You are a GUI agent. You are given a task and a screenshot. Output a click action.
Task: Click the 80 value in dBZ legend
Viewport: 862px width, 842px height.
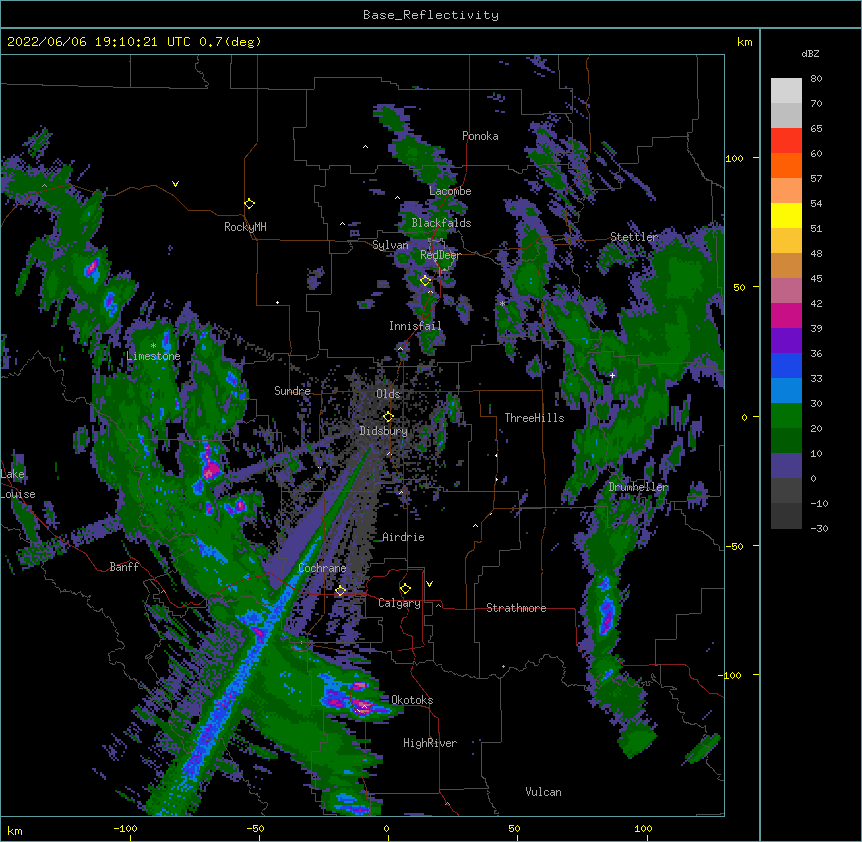[x=816, y=79]
